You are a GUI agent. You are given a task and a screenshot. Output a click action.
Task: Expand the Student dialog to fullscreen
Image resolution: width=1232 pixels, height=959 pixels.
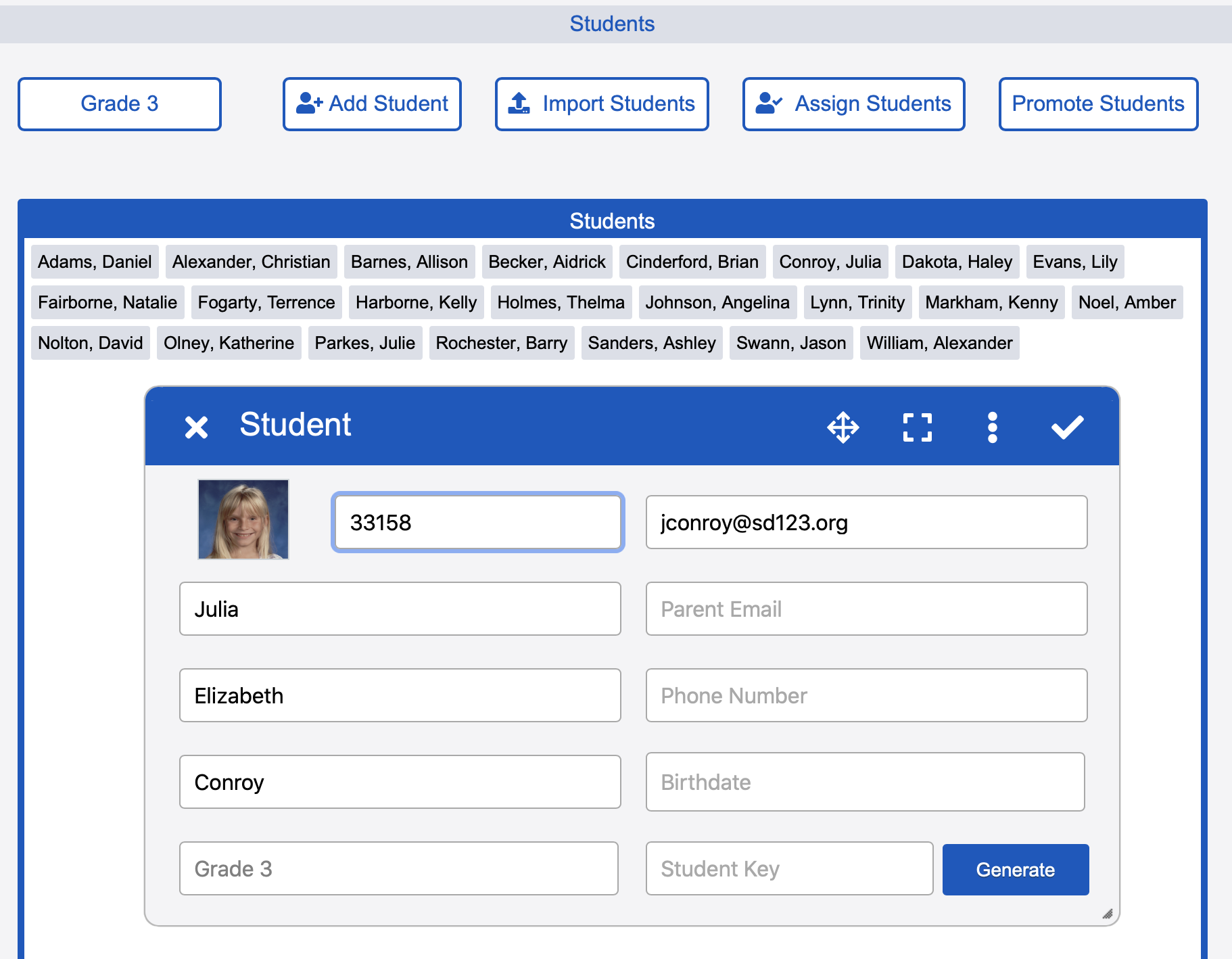(x=917, y=426)
